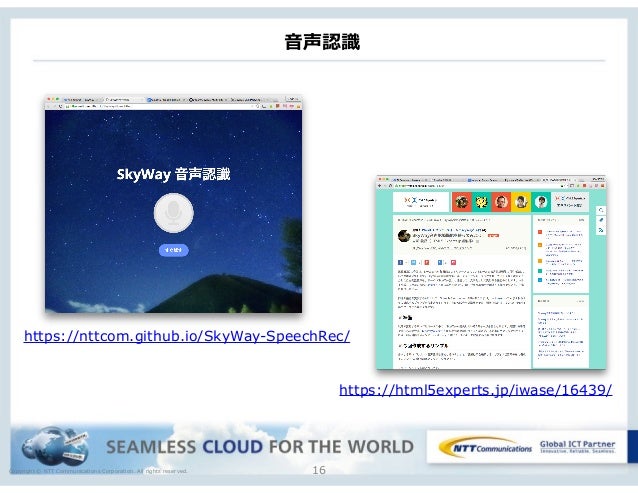Click Twitter share icon in article
The height and width of the screenshot is (493, 638).
413,263
